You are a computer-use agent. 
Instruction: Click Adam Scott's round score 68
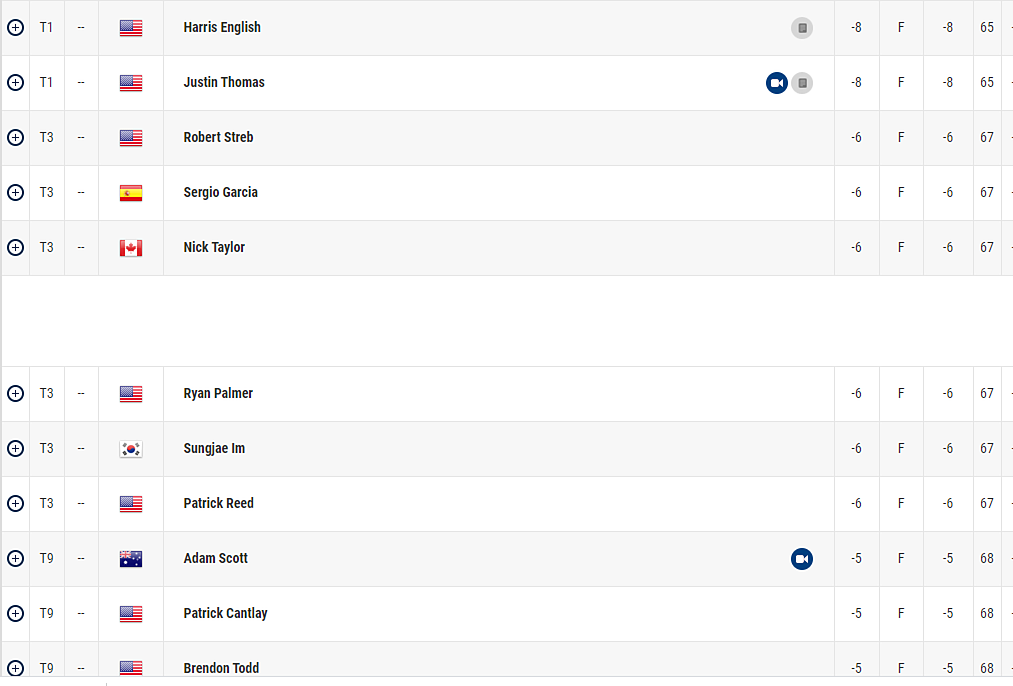[x=987, y=559]
